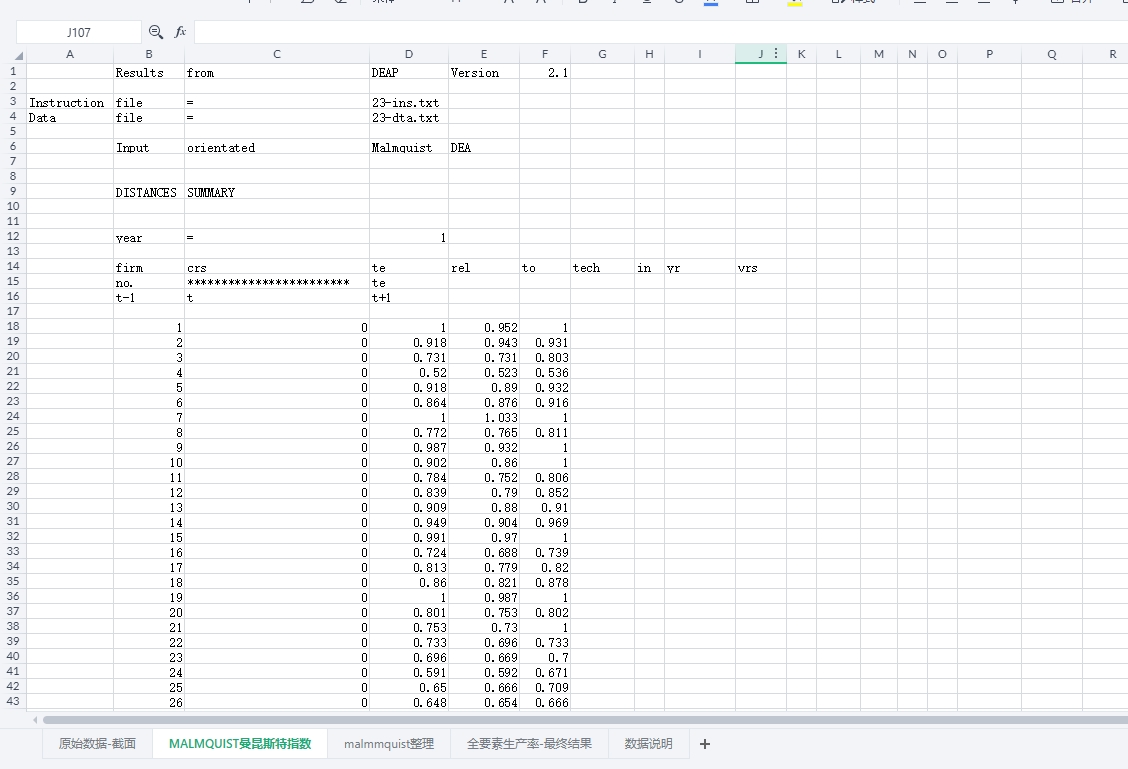The width and height of the screenshot is (1128, 769).
Task: Click the name box showing J107
Action: coord(78,32)
